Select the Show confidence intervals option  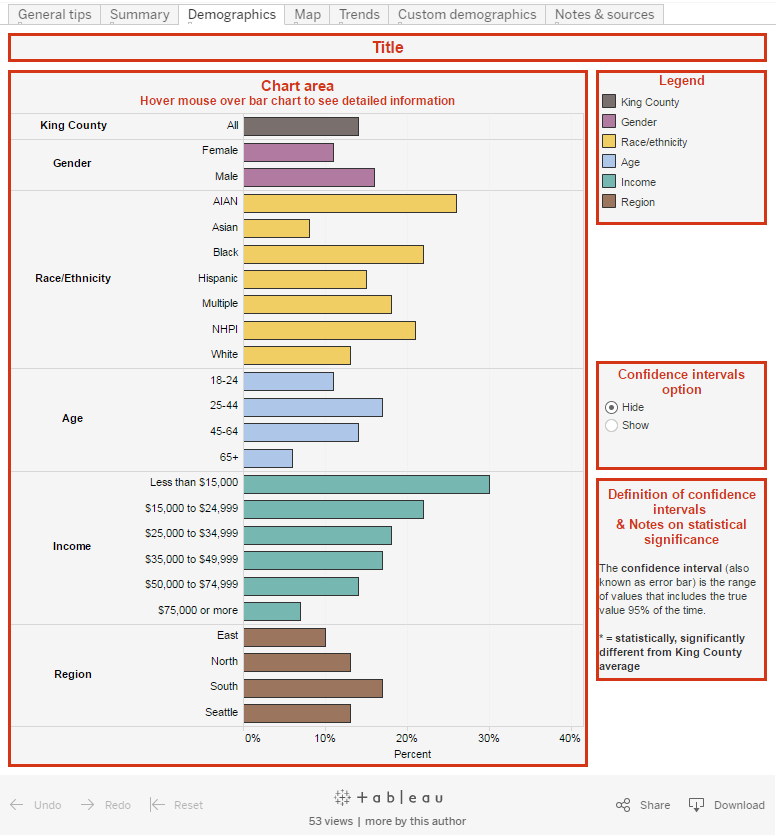click(x=612, y=426)
